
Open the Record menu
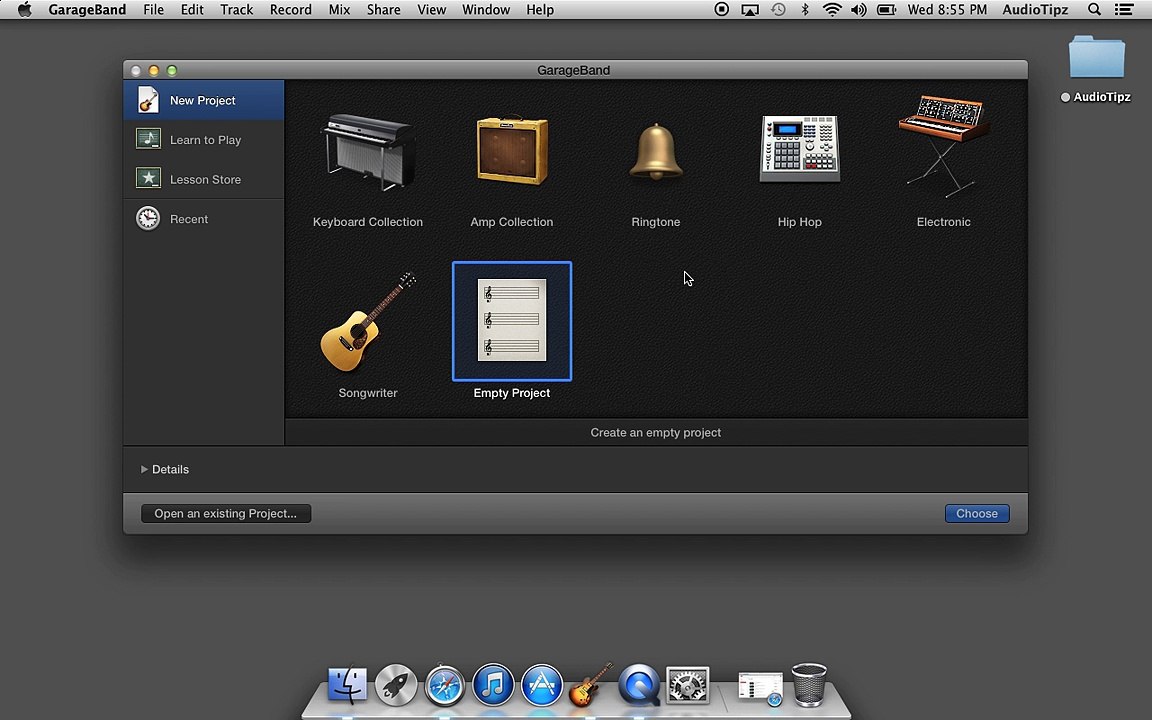(x=290, y=10)
